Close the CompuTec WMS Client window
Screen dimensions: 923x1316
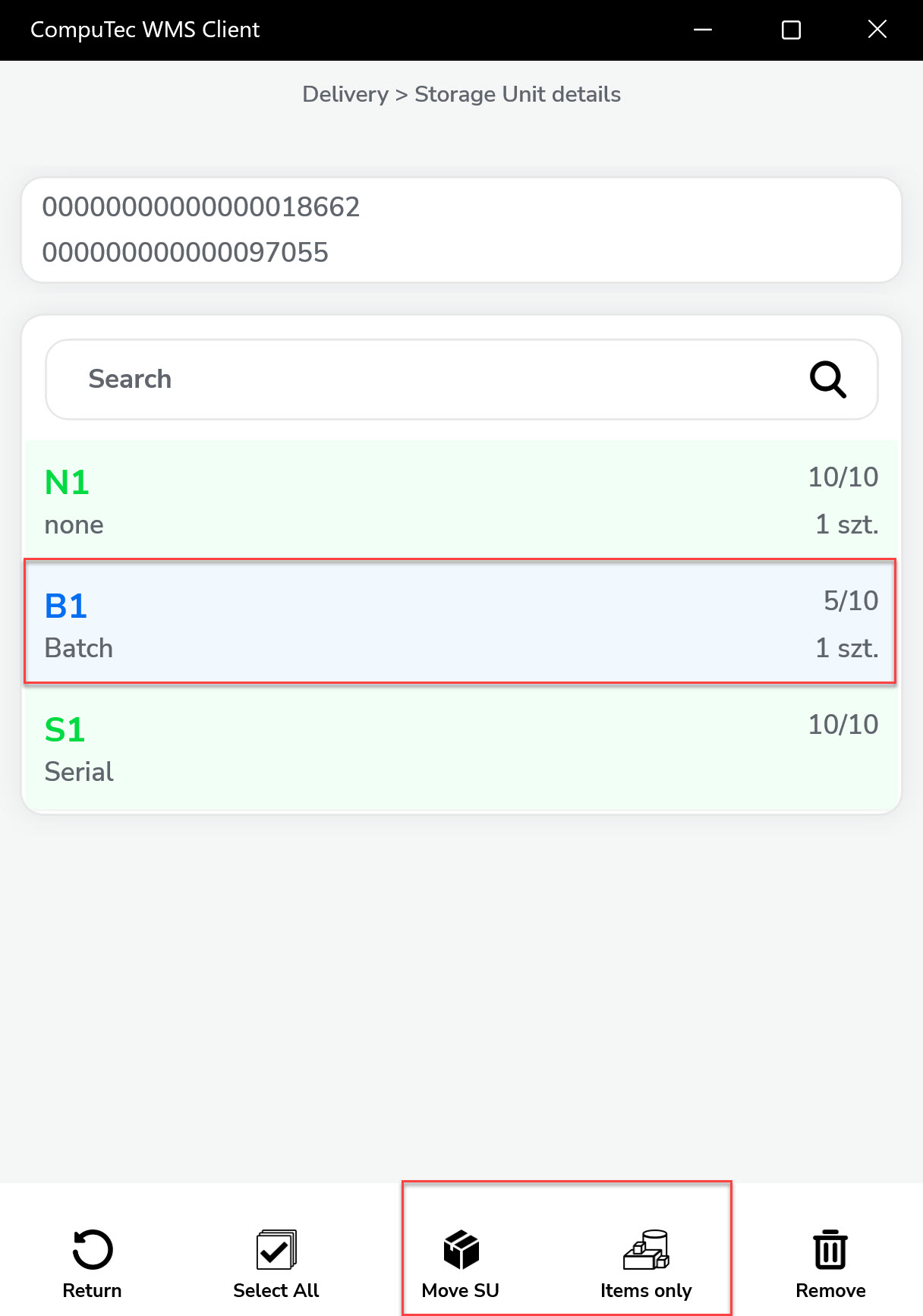tap(877, 30)
